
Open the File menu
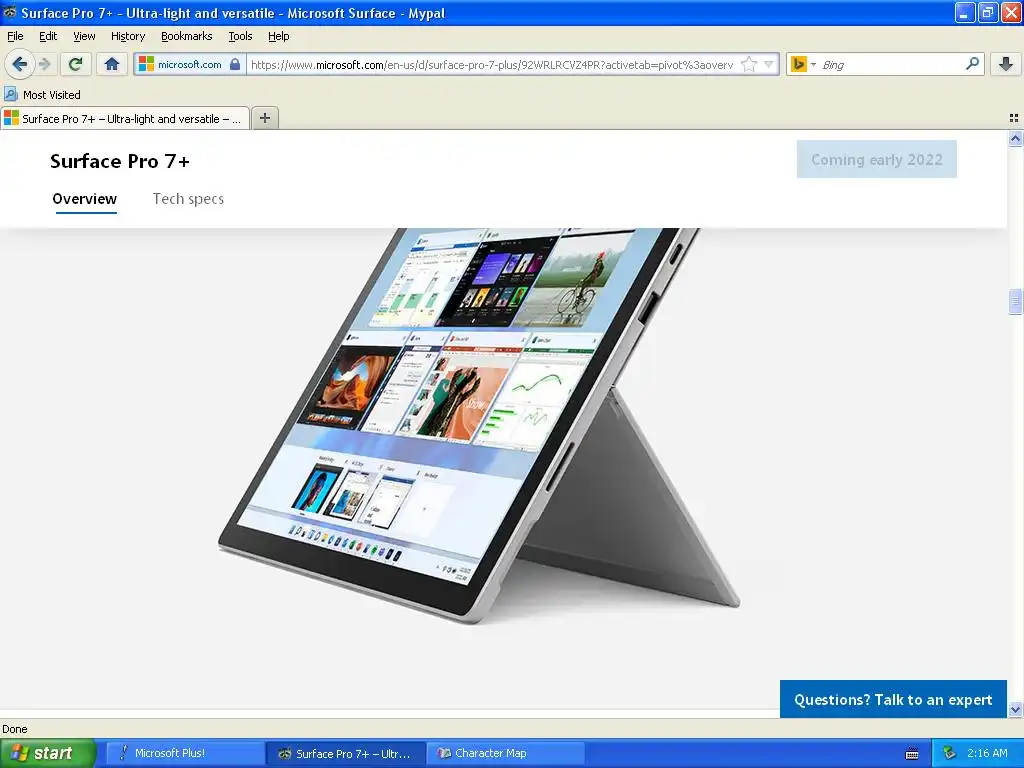pyautogui.click(x=15, y=36)
